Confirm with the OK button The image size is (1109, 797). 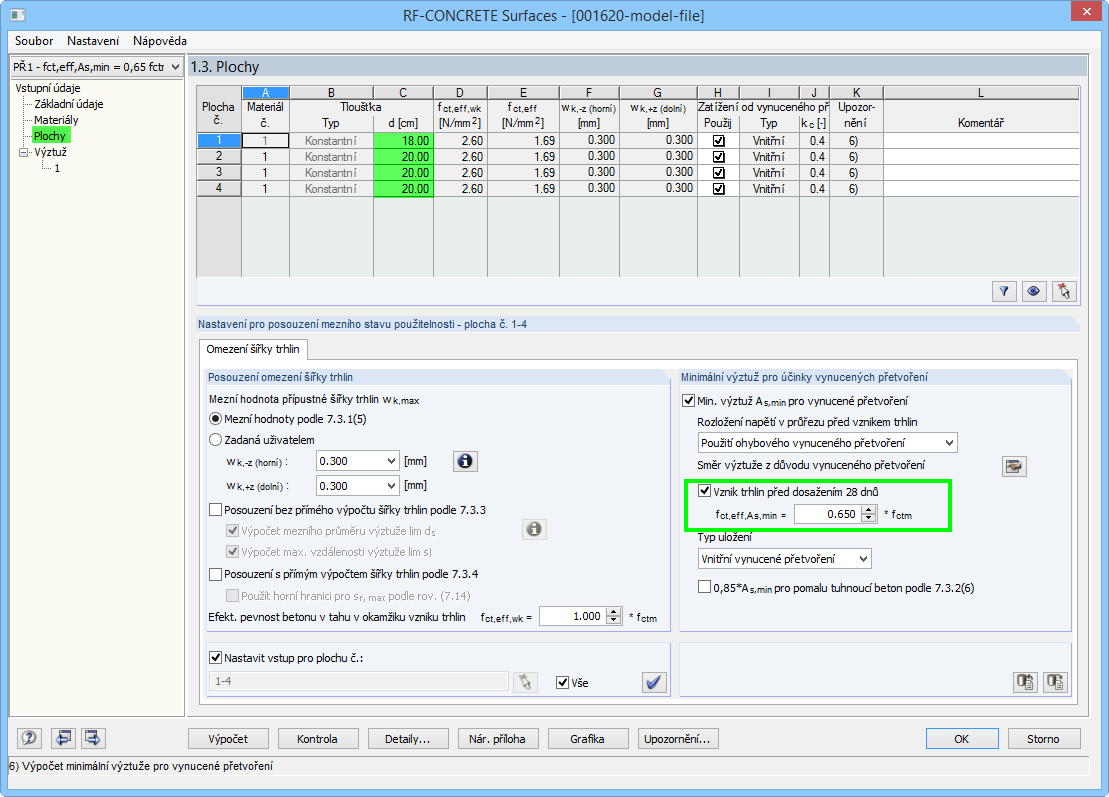[962, 739]
